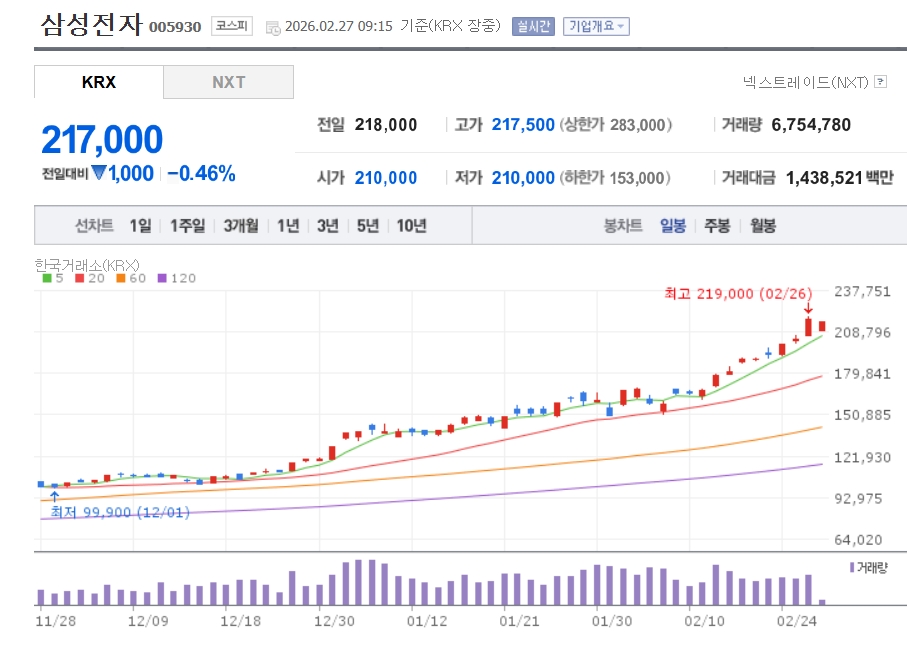Click the blue arrow at 최저 99,900 marker
The height and width of the screenshot is (655, 907).
click(x=54, y=495)
